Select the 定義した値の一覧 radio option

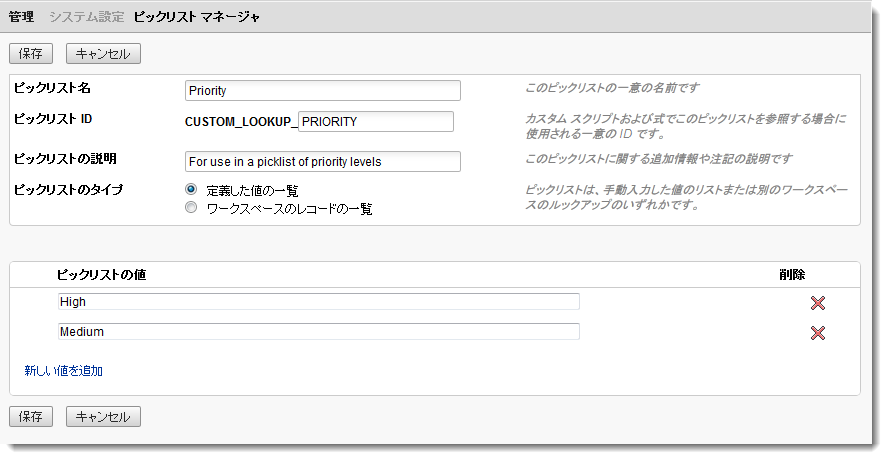click(191, 189)
